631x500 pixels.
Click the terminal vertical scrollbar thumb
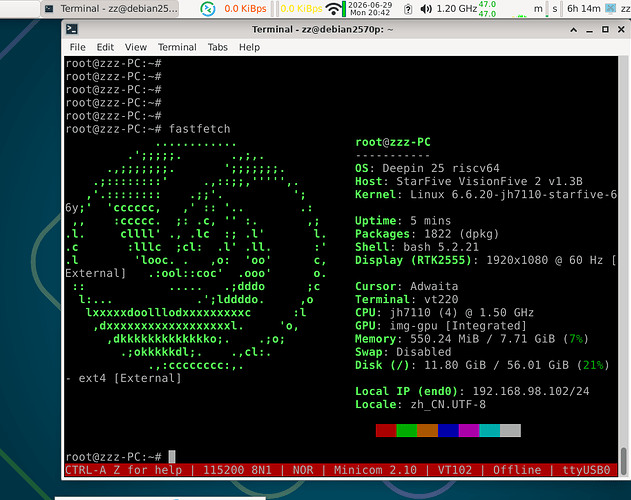624,461
